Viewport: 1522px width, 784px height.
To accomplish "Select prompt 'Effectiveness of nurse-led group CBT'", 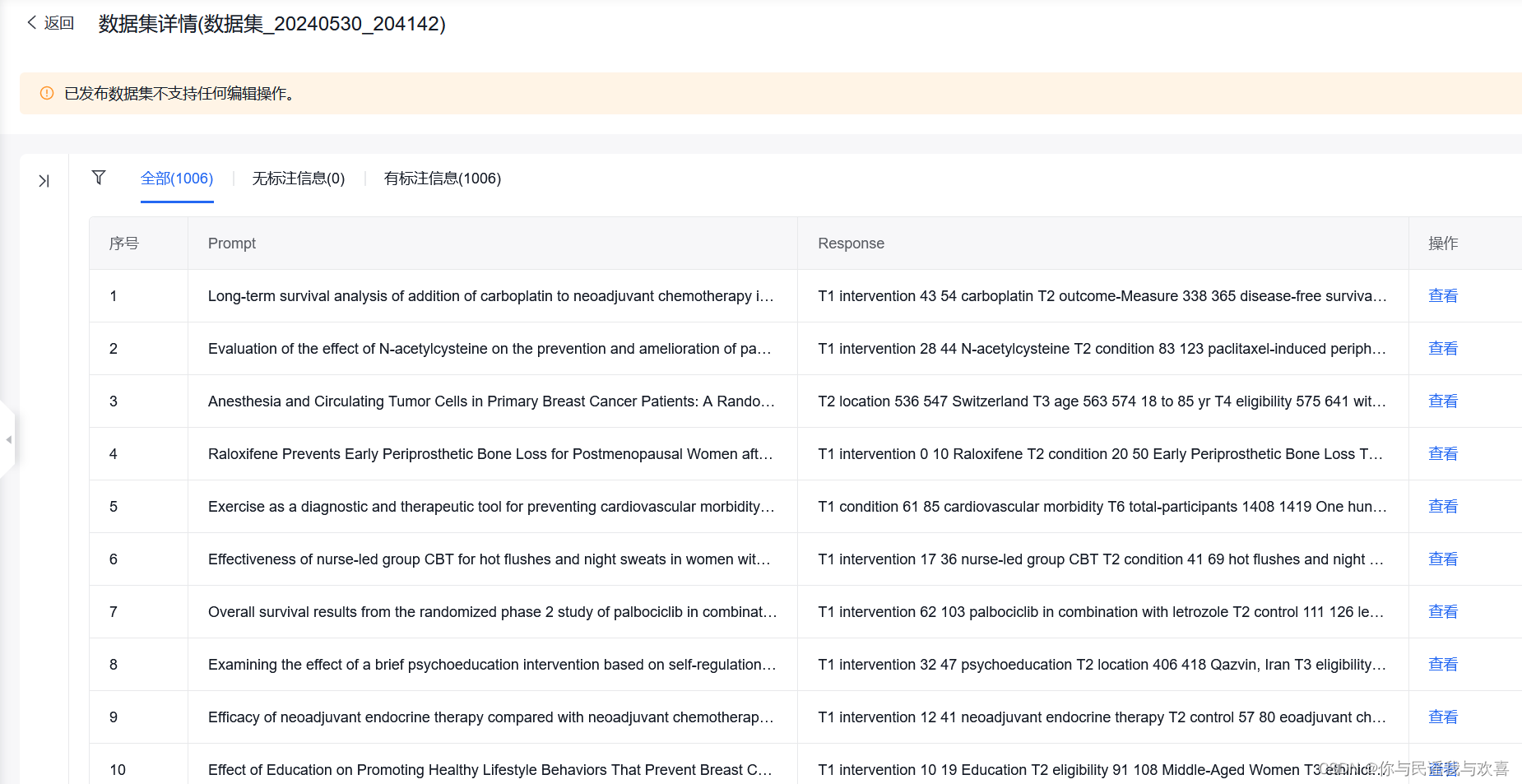I will click(490, 559).
